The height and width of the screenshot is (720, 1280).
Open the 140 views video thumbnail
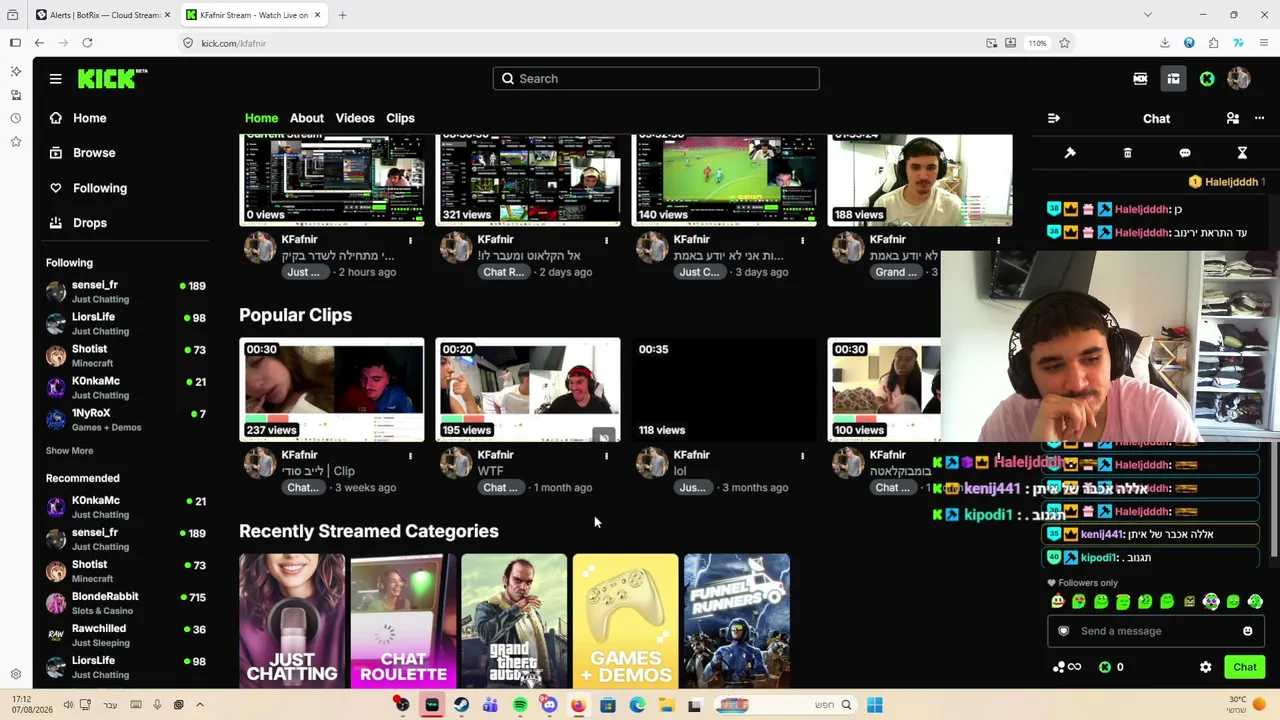(724, 180)
